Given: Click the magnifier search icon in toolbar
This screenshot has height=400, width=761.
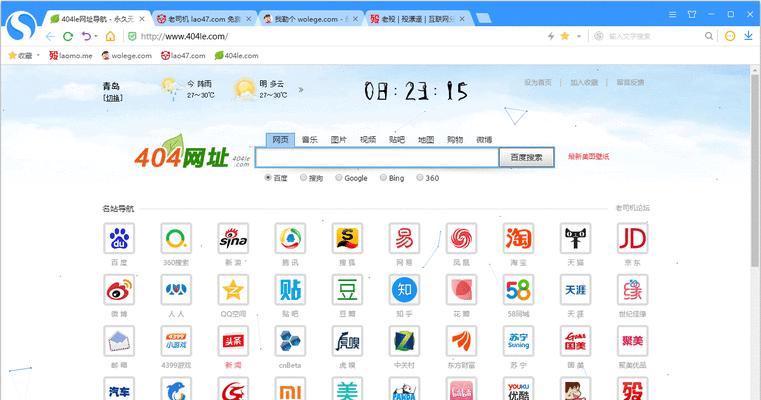Looking at the screenshot, I should click(709, 36).
